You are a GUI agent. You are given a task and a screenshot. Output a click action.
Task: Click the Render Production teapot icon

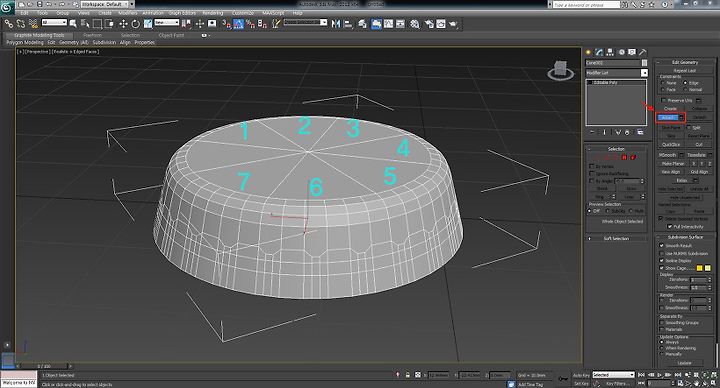pos(454,23)
